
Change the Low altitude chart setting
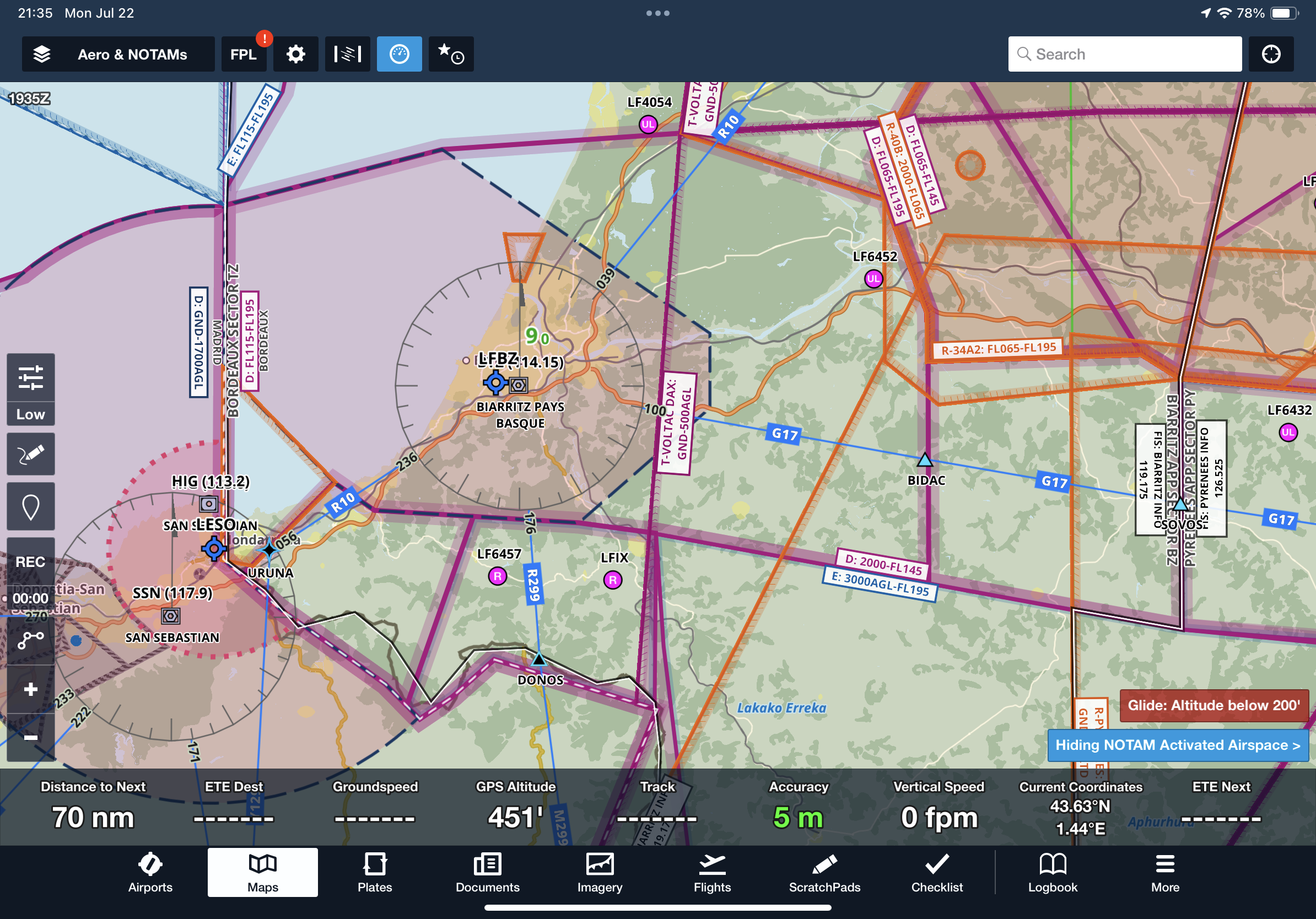click(x=31, y=414)
